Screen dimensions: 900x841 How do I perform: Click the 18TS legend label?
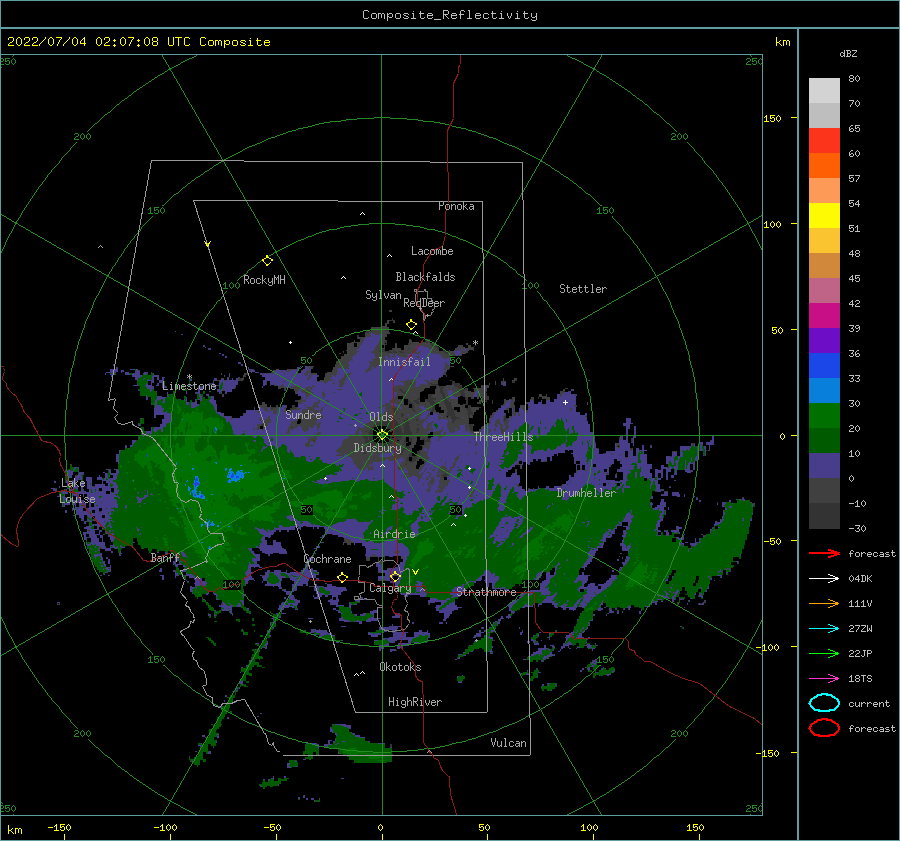pyautogui.click(x=860, y=679)
